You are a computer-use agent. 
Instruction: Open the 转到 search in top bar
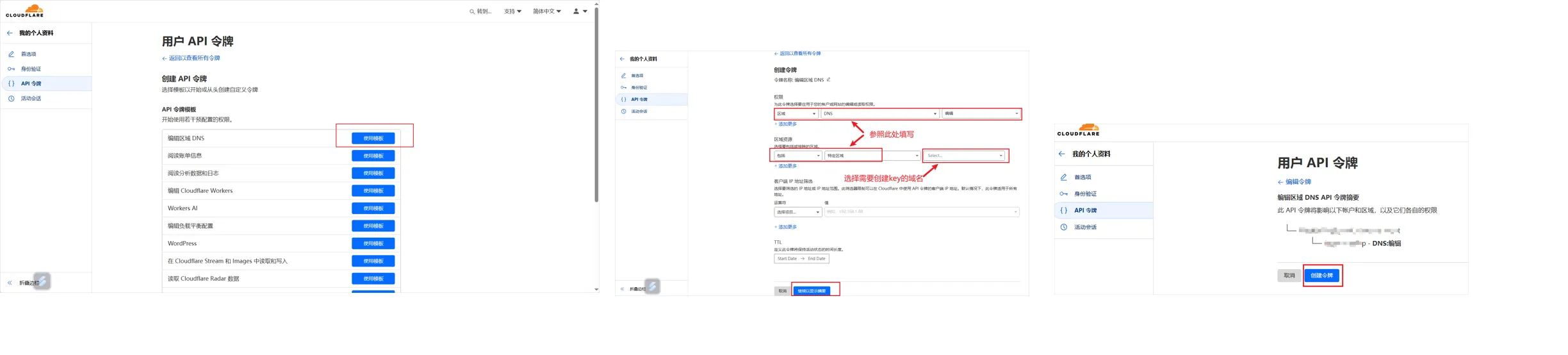pos(480,11)
